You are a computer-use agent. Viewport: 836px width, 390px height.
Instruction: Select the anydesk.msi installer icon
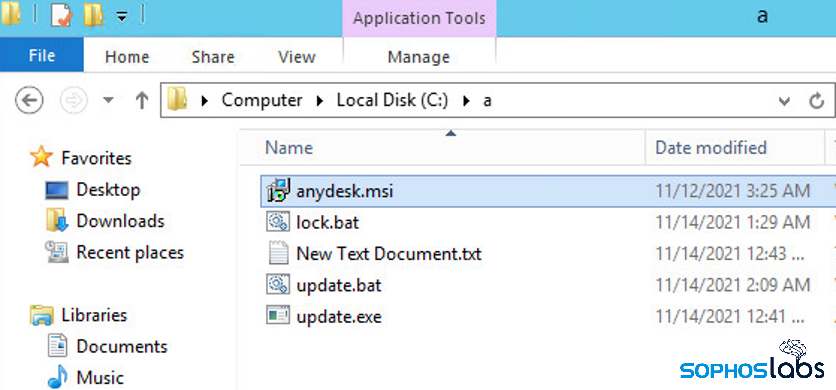tap(278, 190)
